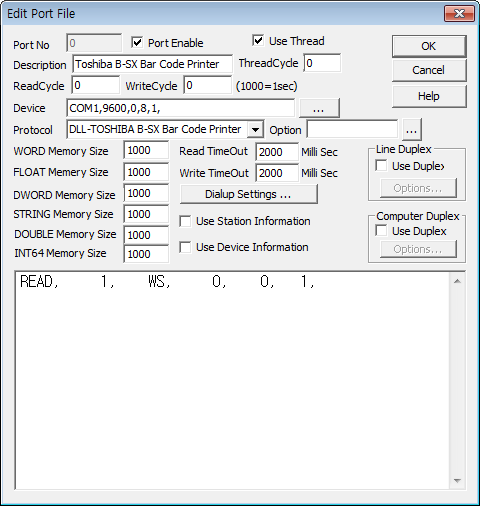Enable Use Station Information checkbox
Viewport: 480px width, 506px height.
[x=185, y=221]
